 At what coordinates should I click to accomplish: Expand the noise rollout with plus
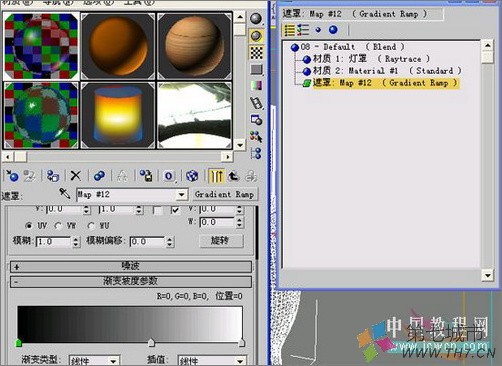click(x=17, y=267)
